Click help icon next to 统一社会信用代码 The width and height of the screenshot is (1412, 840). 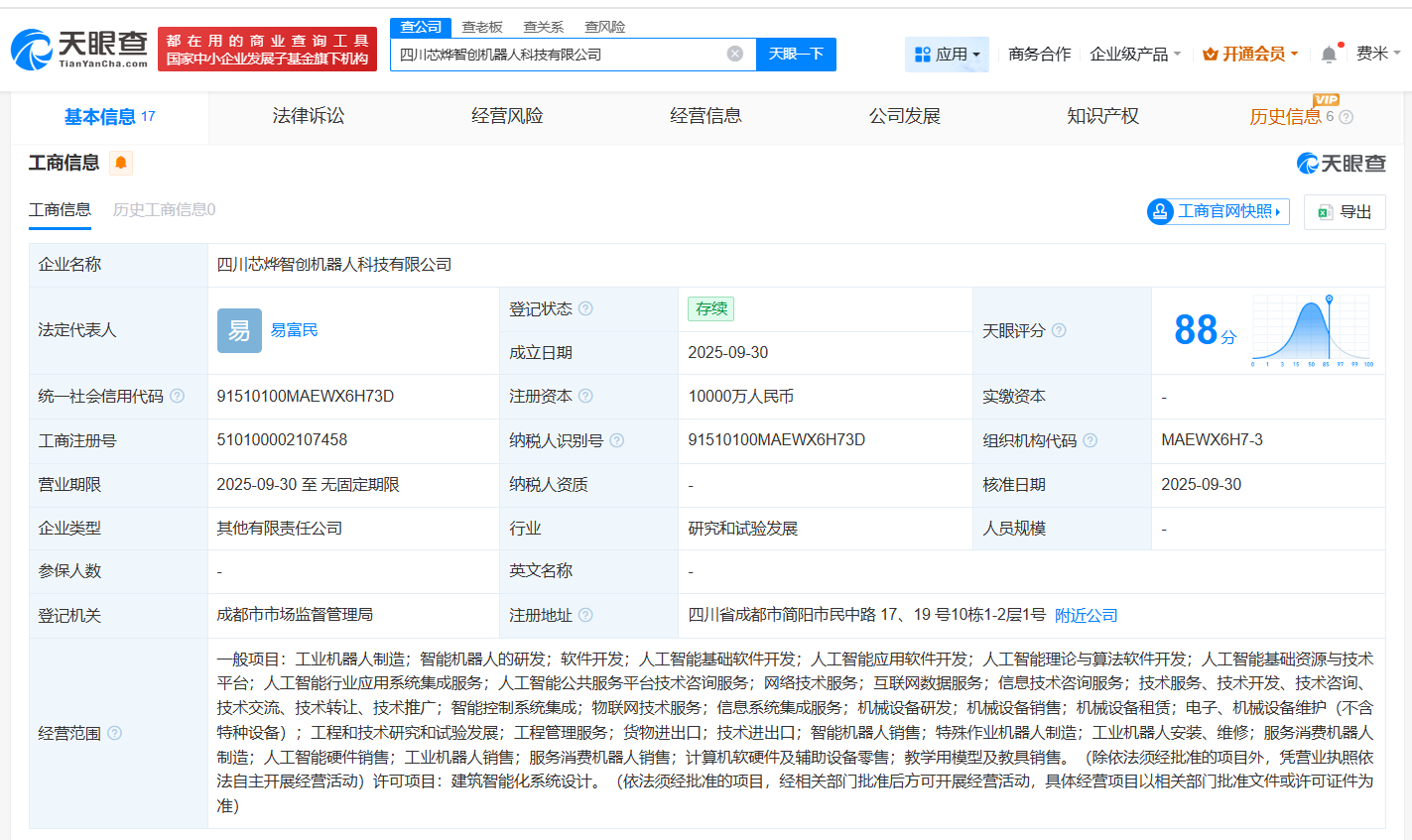coord(177,397)
